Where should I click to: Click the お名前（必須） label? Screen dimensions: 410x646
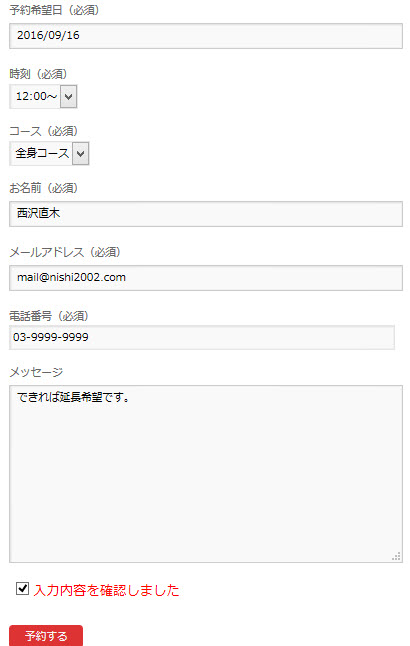(x=43, y=188)
